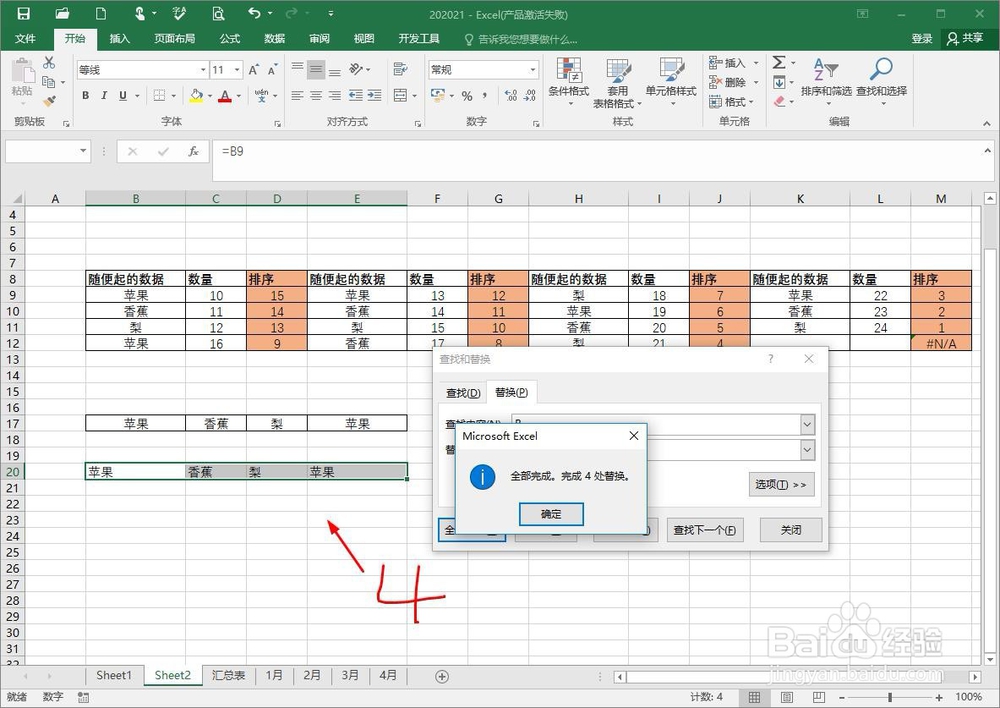This screenshot has height=708, width=1000.
Task: Decrease font size with small A icon
Action: click(x=272, y=70)
